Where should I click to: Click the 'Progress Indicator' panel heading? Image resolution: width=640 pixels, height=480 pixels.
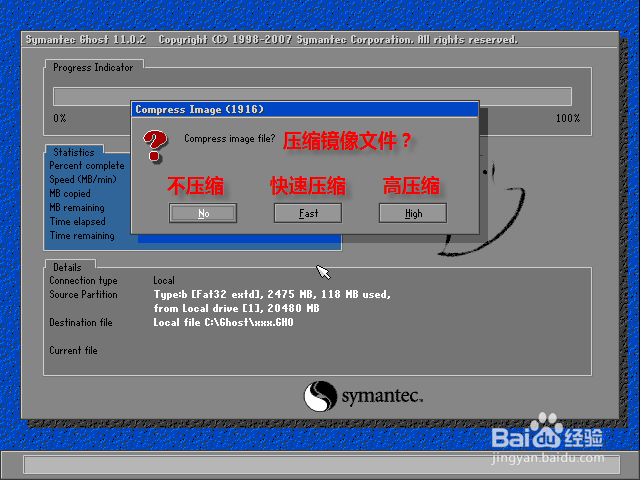pos(93,67)
